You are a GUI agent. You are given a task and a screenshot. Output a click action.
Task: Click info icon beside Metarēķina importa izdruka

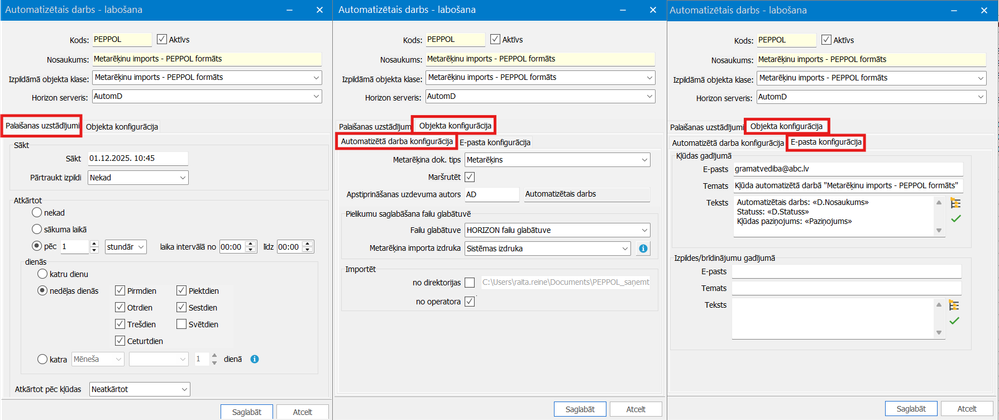(643, 248)
